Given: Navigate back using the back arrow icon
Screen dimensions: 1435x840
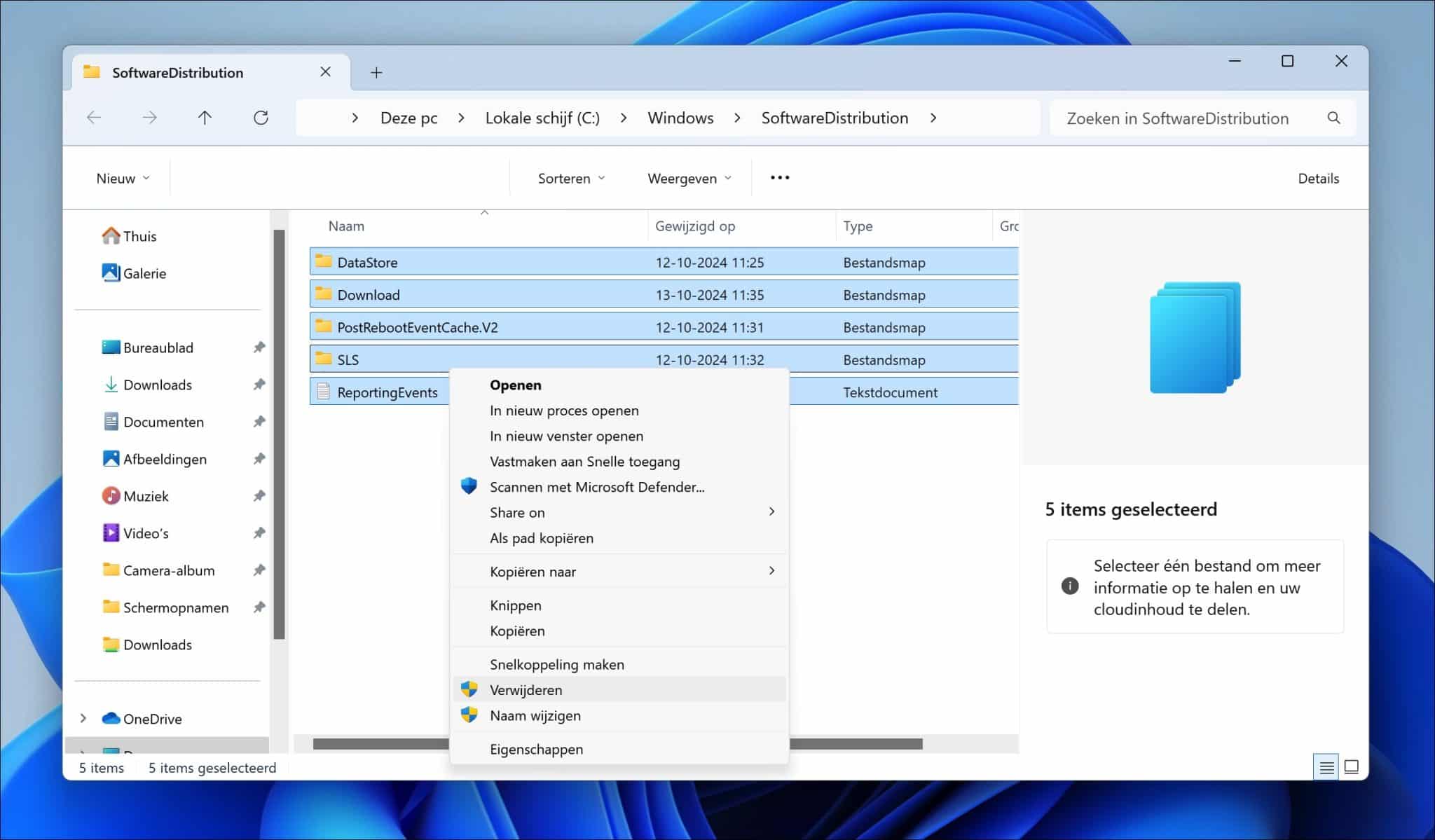Looking at the screenshot, I should pos(94,117).
